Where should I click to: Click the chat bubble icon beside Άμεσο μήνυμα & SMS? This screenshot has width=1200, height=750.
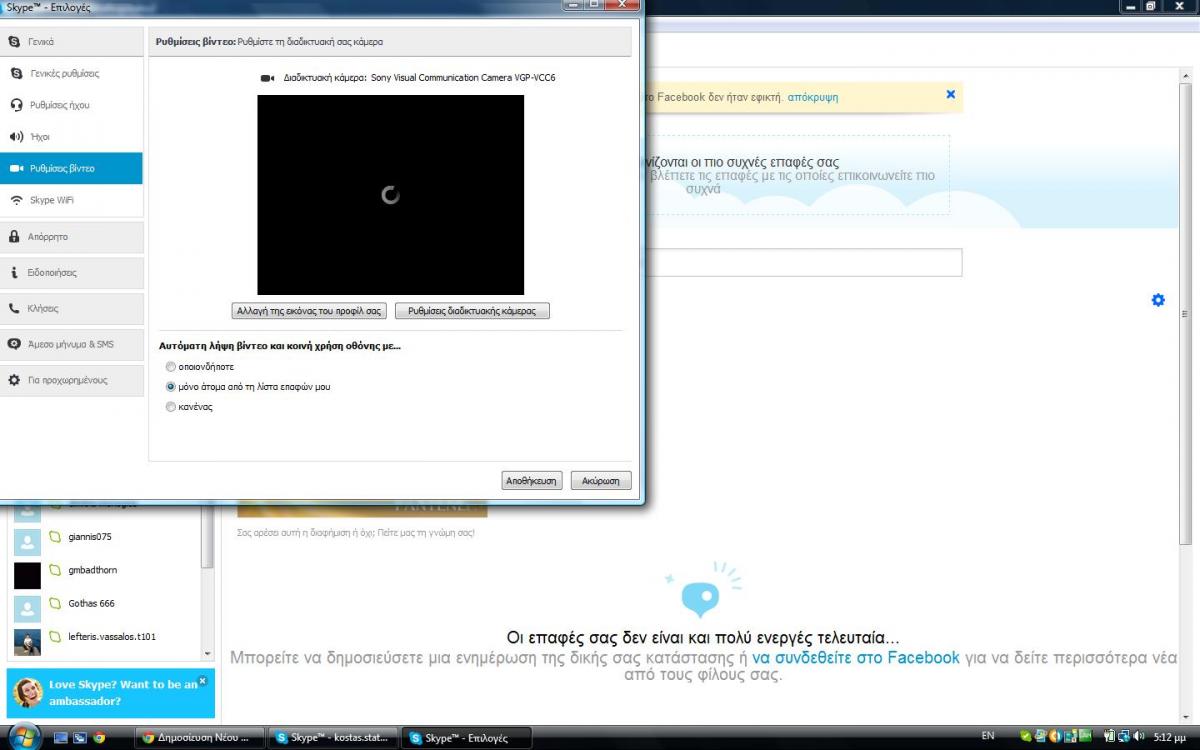point(14,344)
